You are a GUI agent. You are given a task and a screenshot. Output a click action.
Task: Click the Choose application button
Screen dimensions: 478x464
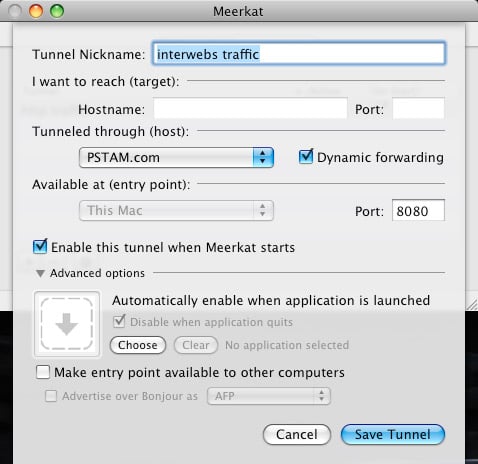click(x=138, y=345)
